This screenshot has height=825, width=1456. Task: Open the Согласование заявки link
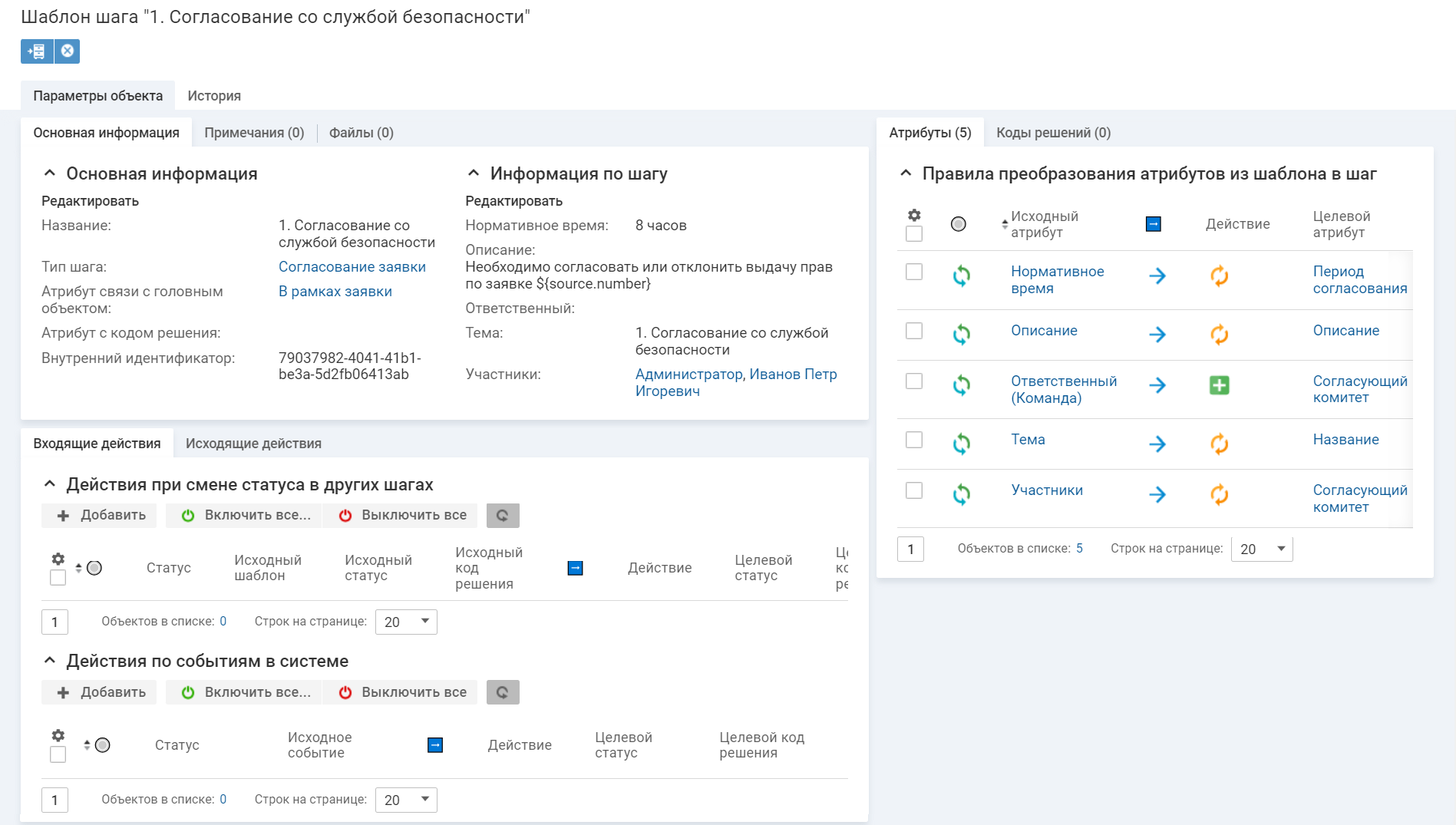pyautogui.click(x=352, y=267)
